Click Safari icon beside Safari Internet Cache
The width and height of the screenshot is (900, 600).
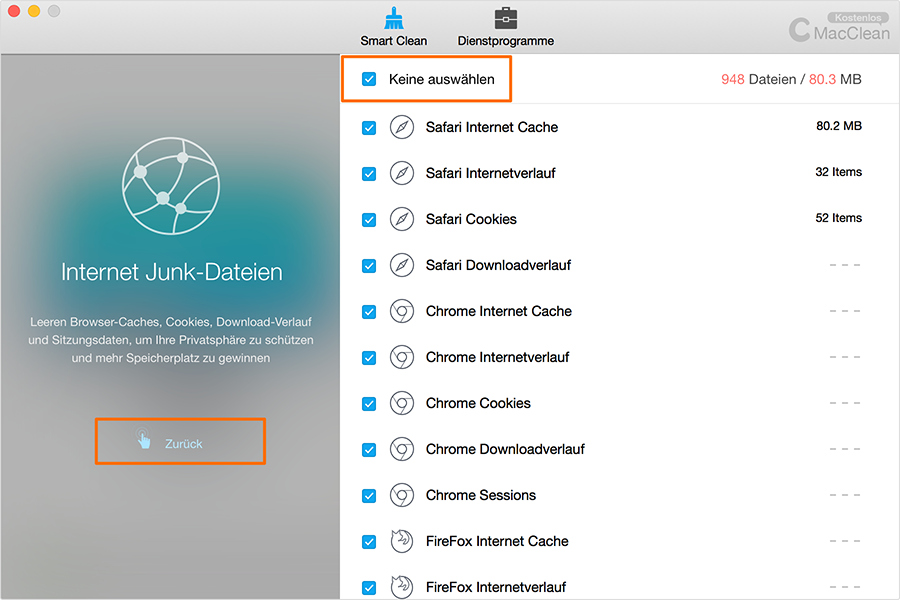(402, 127)
